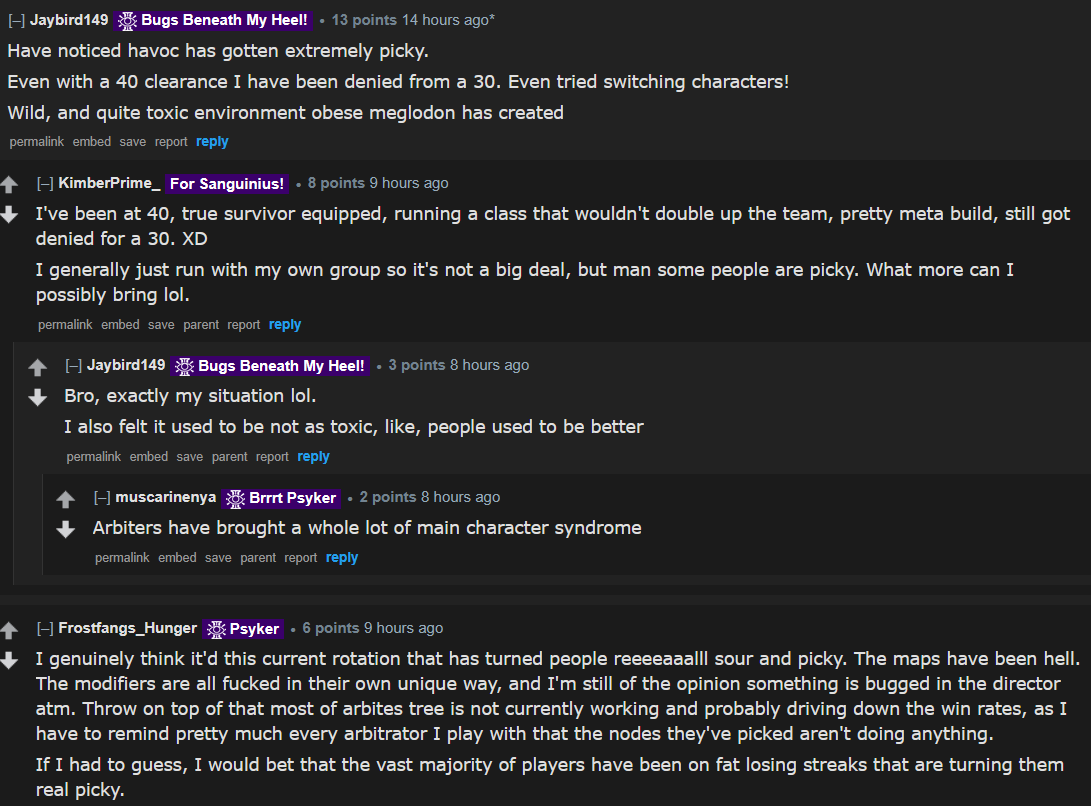Click the 'For Sanguinius!' user flair
The image size is (1091, 806).
pos(227,184)
